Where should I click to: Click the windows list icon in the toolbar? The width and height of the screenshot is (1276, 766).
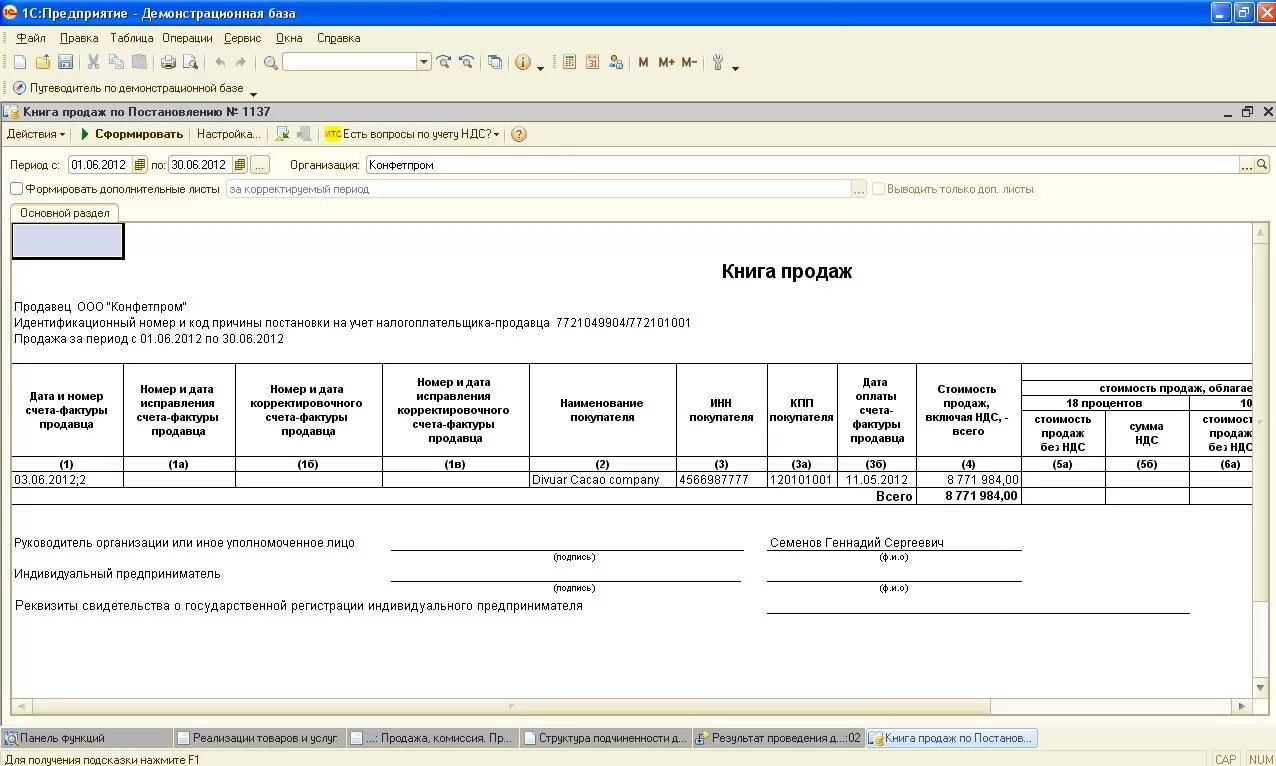pos(495,62)
